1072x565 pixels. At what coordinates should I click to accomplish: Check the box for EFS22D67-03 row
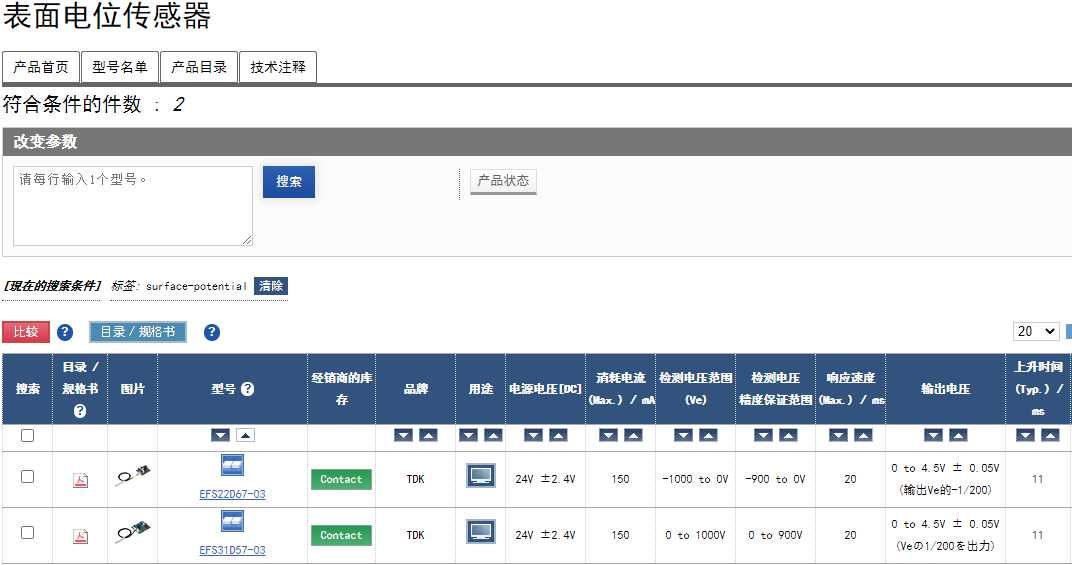[x=28, y=477]
